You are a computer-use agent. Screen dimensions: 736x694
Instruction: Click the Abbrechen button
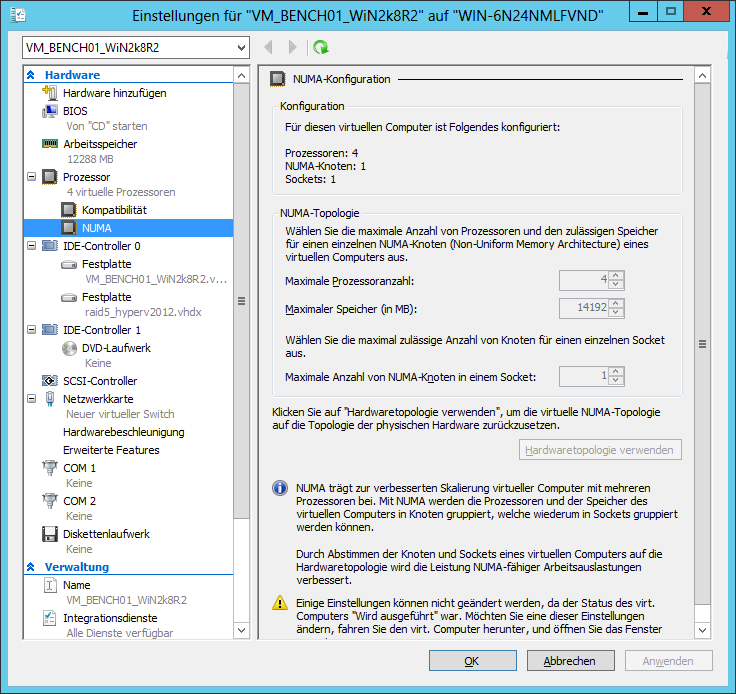tap(569, 661)
